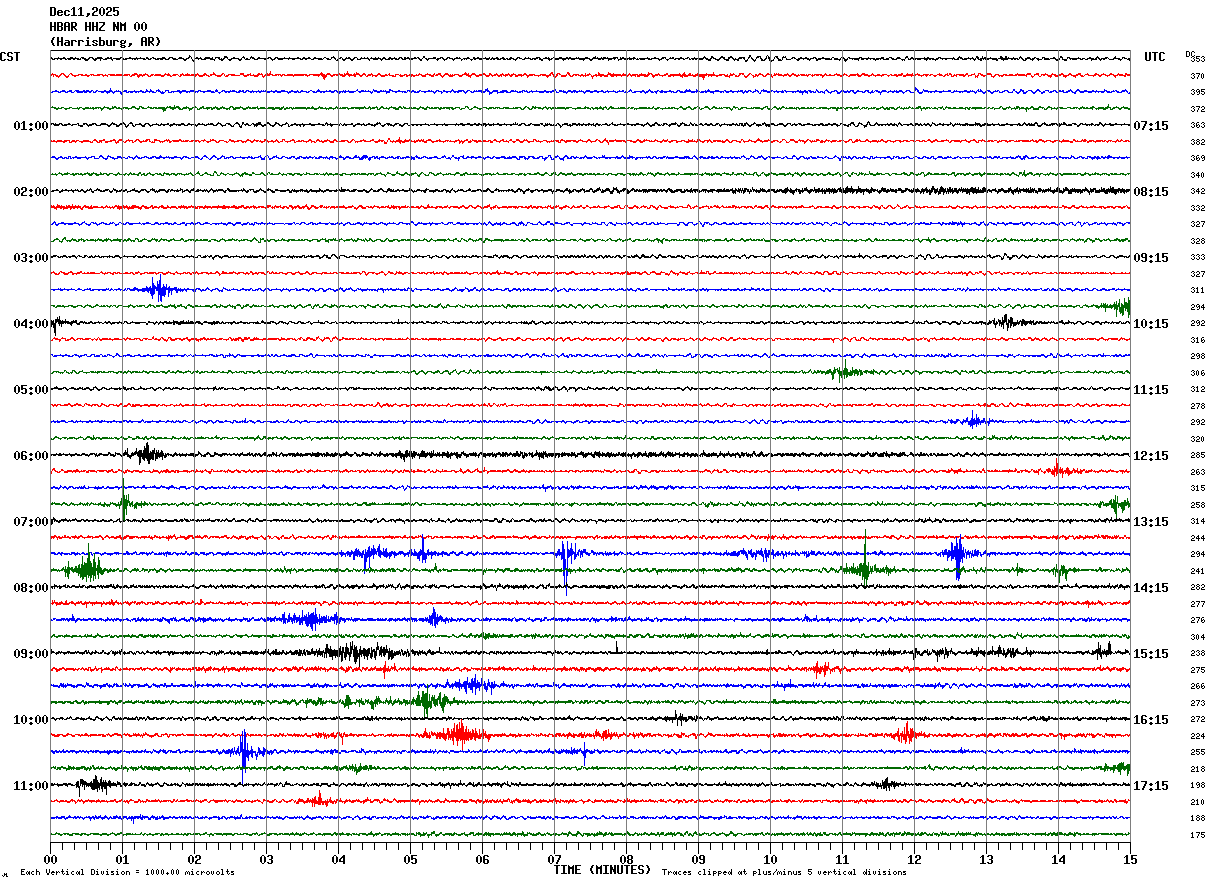This screenshot has width=1210, height=886.
Task: Click minute tick label 15 on time axis
Action: 1130,860
